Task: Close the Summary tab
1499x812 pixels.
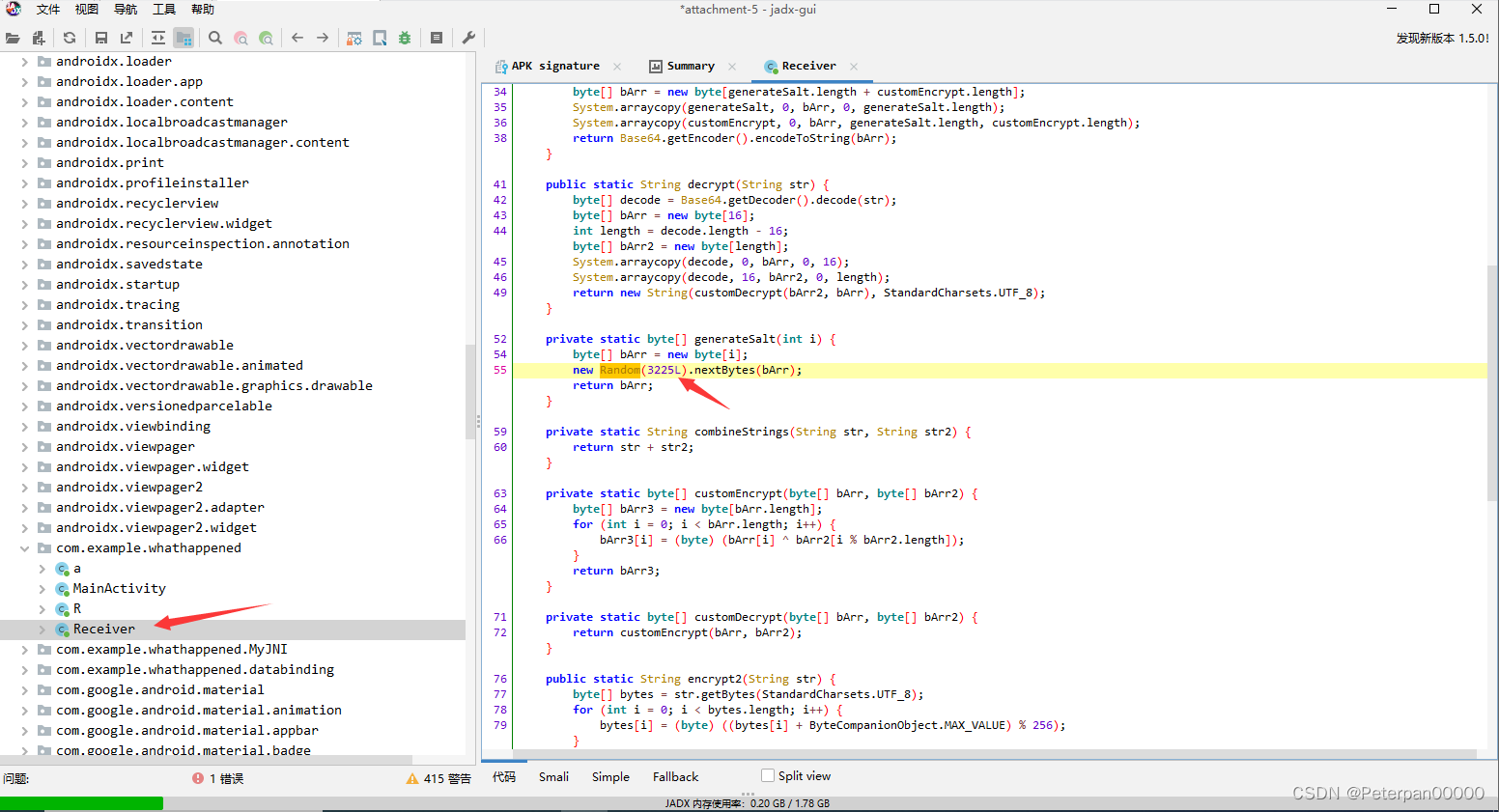Action: click(732, 67)
